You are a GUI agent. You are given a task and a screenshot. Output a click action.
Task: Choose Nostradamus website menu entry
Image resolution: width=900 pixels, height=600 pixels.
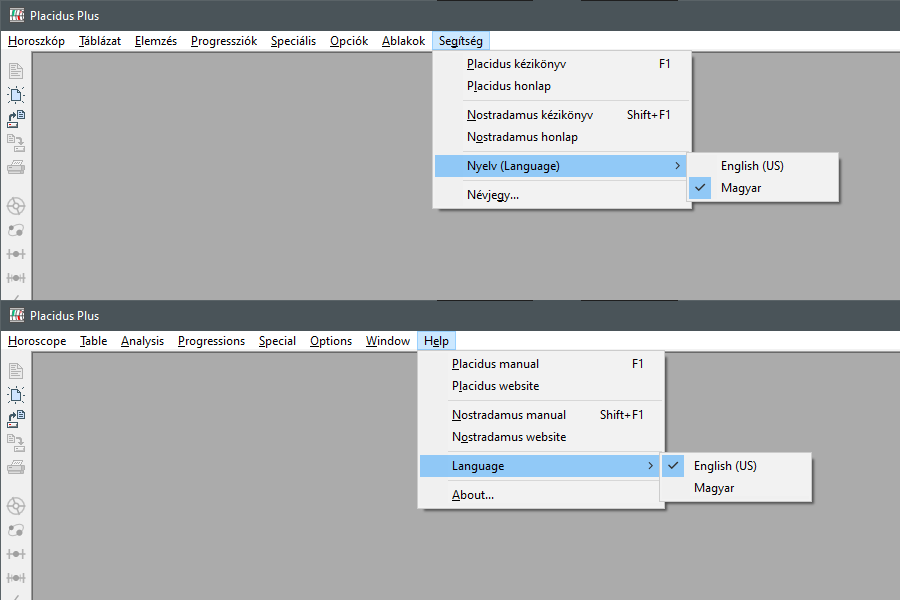[x=541, y=437]
